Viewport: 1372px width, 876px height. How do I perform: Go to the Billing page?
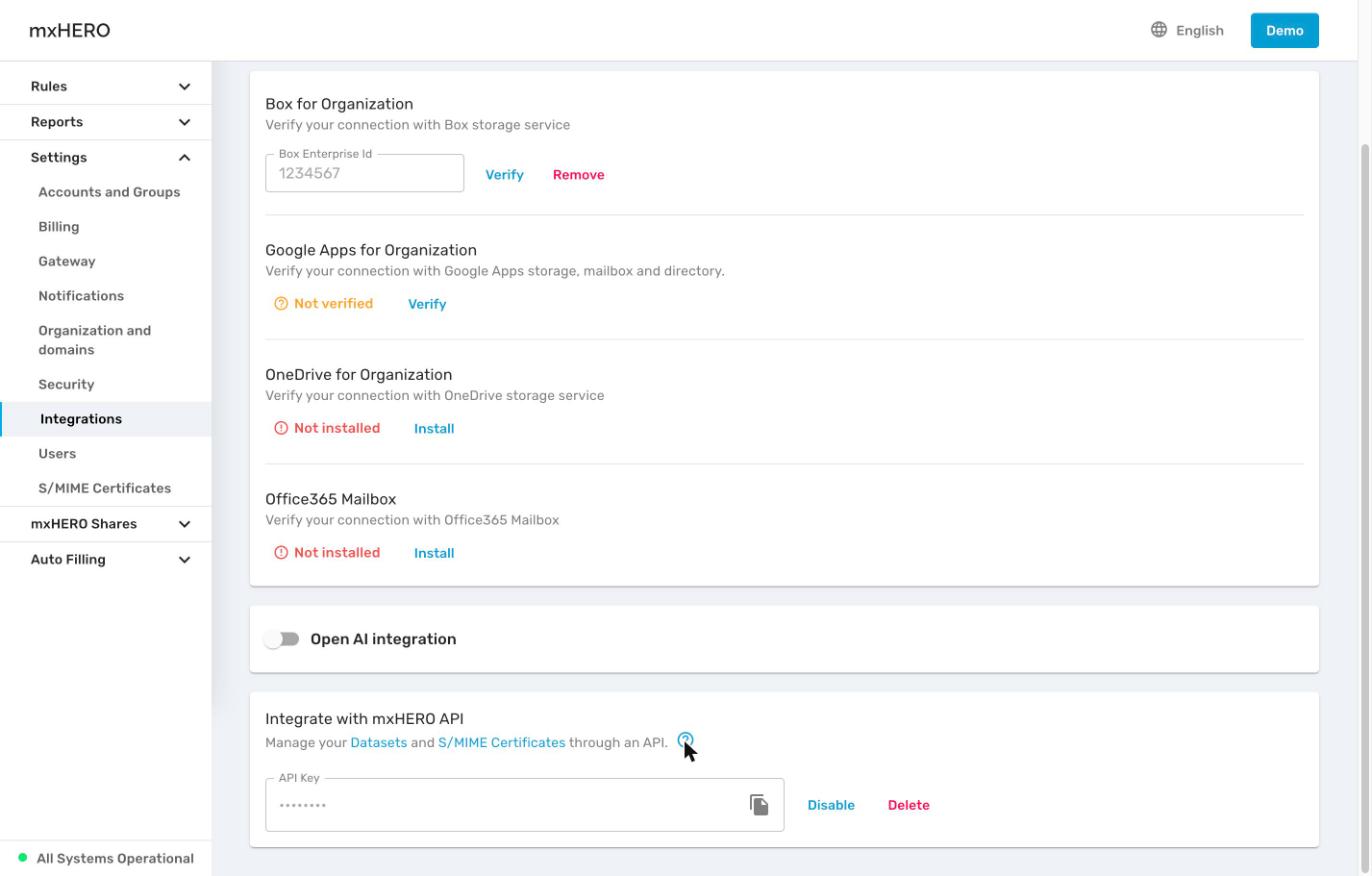coord(59,227)
